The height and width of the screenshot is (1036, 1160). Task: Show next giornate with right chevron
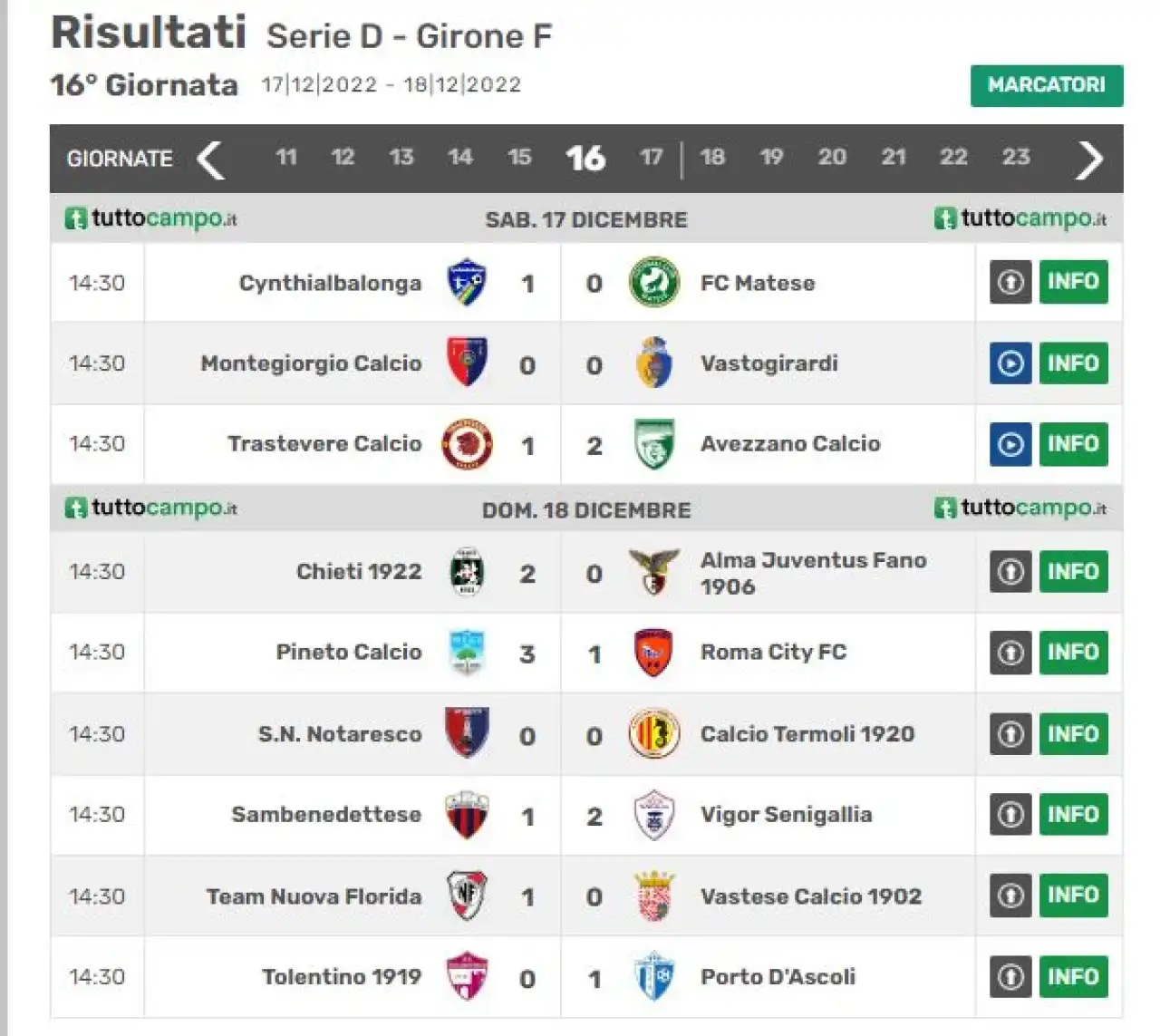(1089, 160)
